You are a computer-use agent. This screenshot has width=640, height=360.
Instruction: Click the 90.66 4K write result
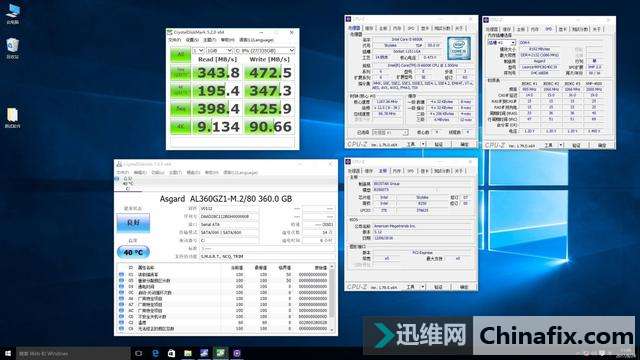pos(269,127)
